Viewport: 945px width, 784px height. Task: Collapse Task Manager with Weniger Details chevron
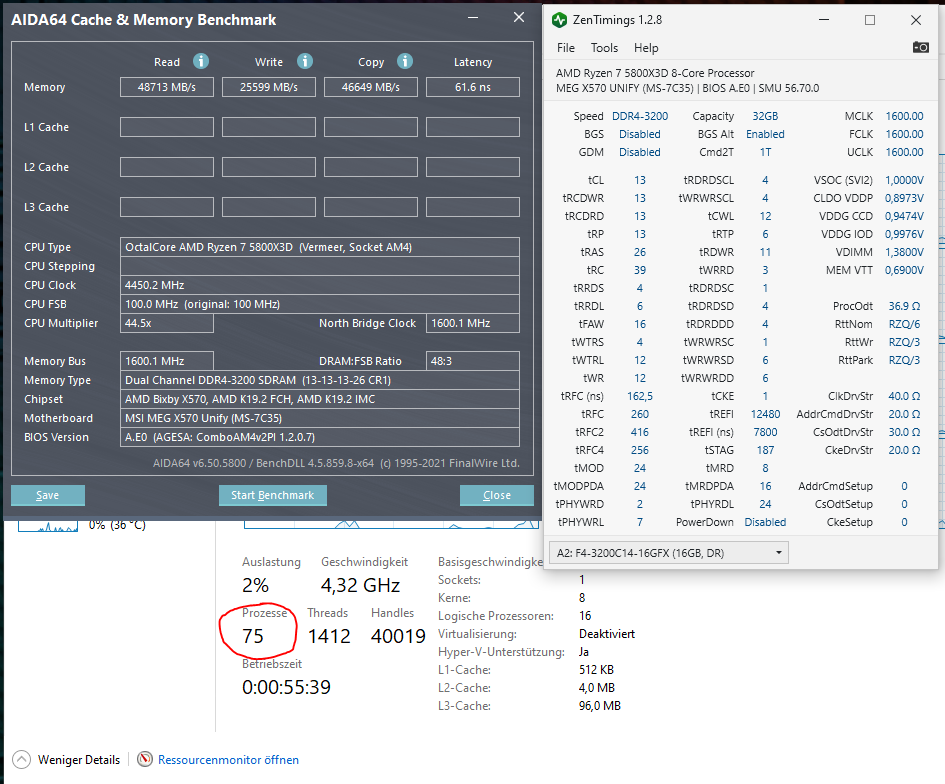click(21, 759)
